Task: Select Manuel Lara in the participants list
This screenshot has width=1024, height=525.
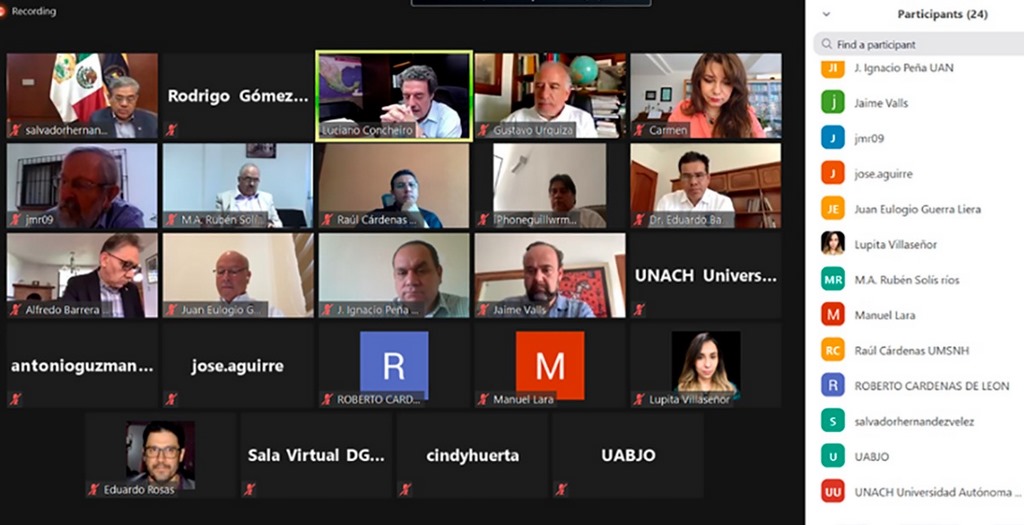Action: [x=914, y=315]
